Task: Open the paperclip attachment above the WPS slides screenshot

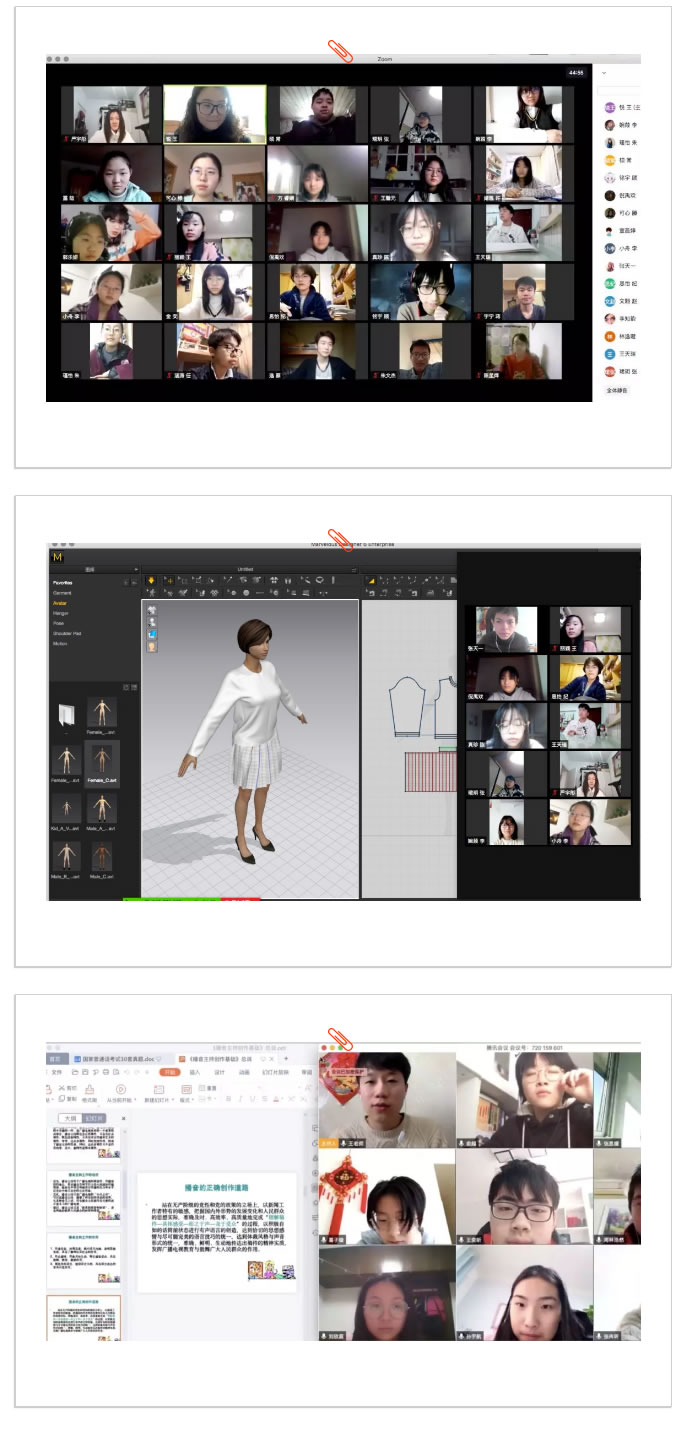Action: 341,1039
